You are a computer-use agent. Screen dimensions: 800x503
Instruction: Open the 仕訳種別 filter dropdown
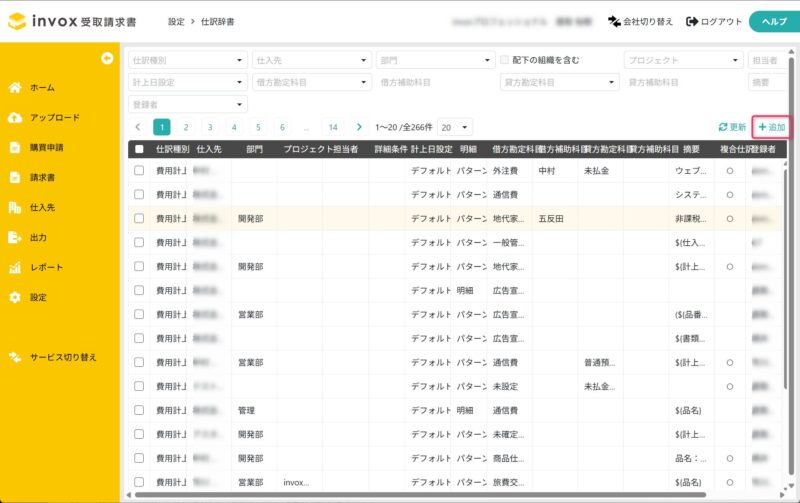(x=188, y=60)
